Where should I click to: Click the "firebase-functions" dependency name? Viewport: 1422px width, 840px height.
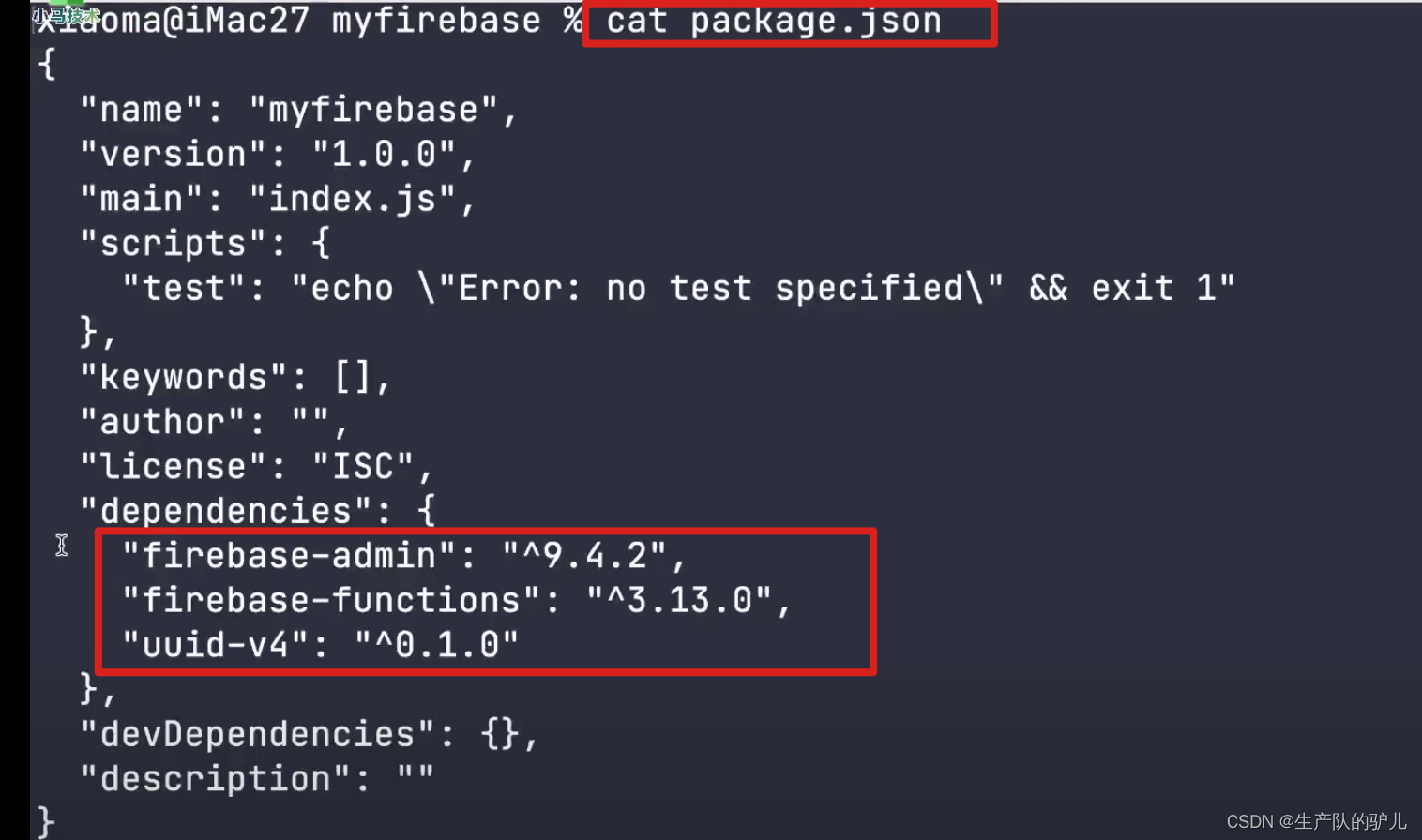330,601
